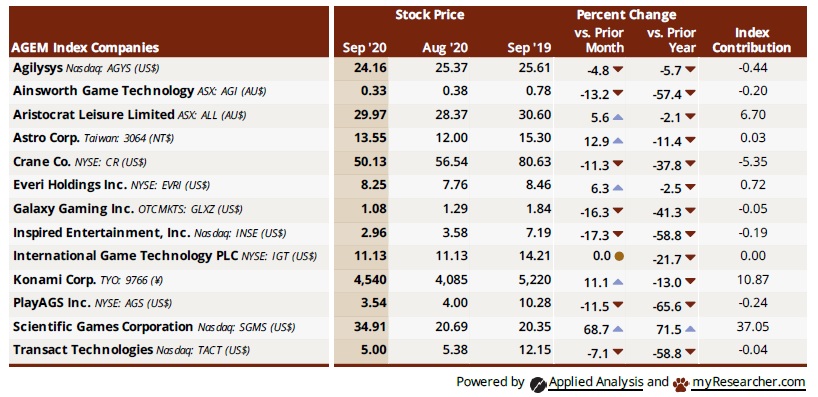Click the up arrow next to Everi 6.3
Image resolution: width=818 pixels, height=397 pixels.
pos(618,188)
